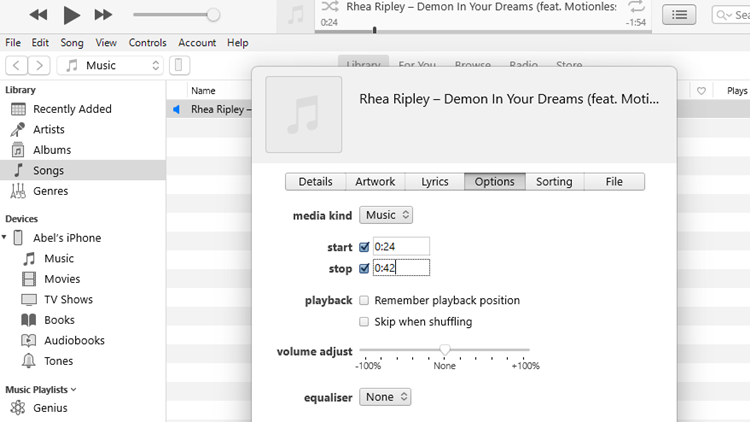
Task: Toggle shuffle icon in now-playing display
Action: [x=330, y=6]
